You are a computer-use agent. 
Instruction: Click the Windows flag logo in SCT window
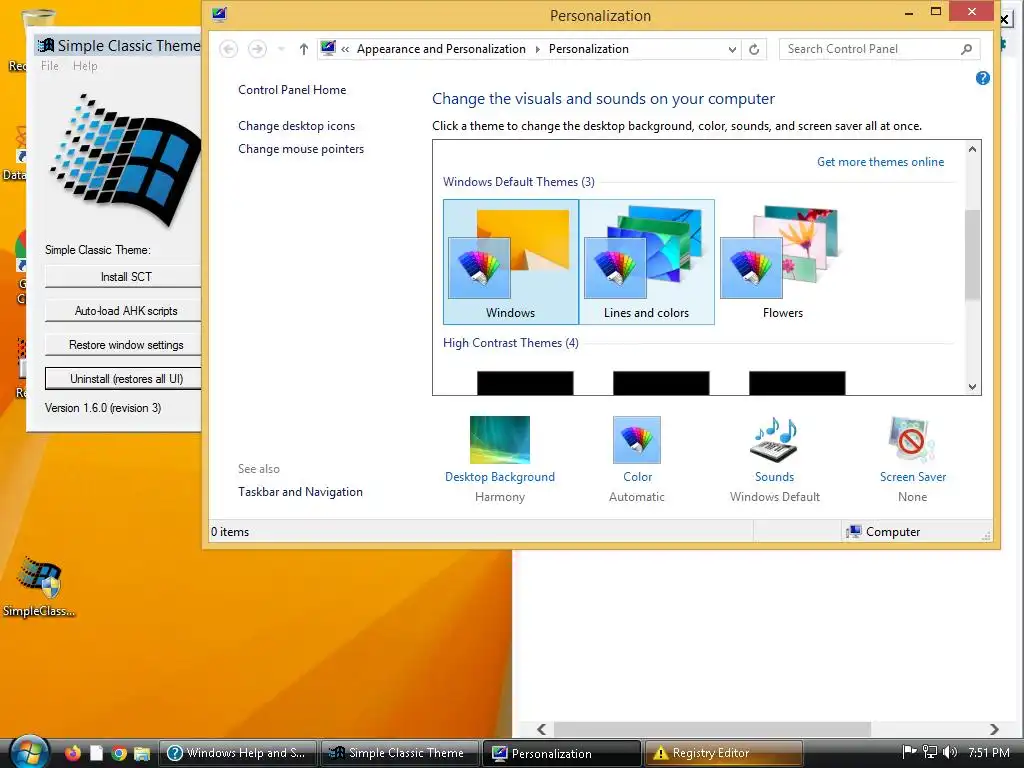(x=125, y=160)
